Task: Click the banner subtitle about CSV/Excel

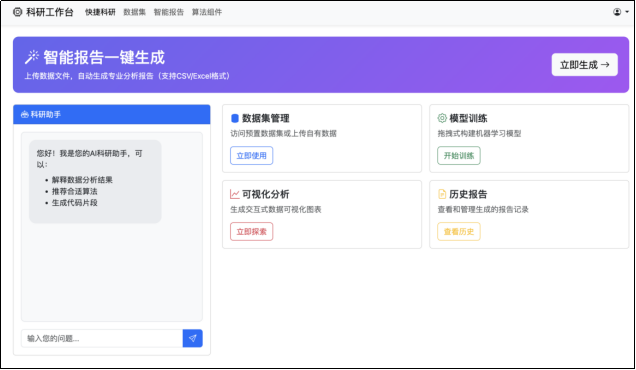Action: click(127, 76)
